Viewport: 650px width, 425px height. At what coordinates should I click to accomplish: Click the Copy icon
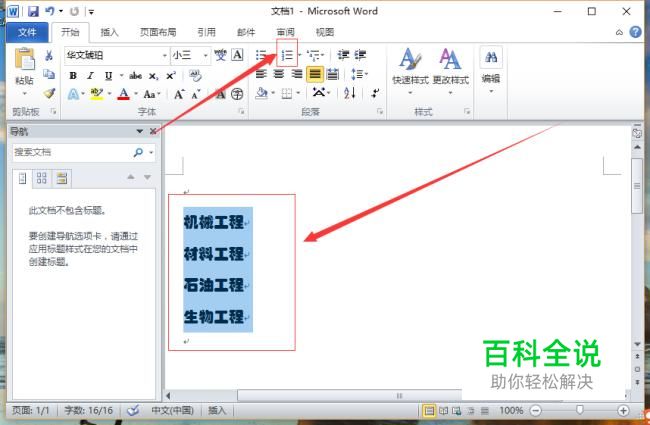tap(49, 74)
